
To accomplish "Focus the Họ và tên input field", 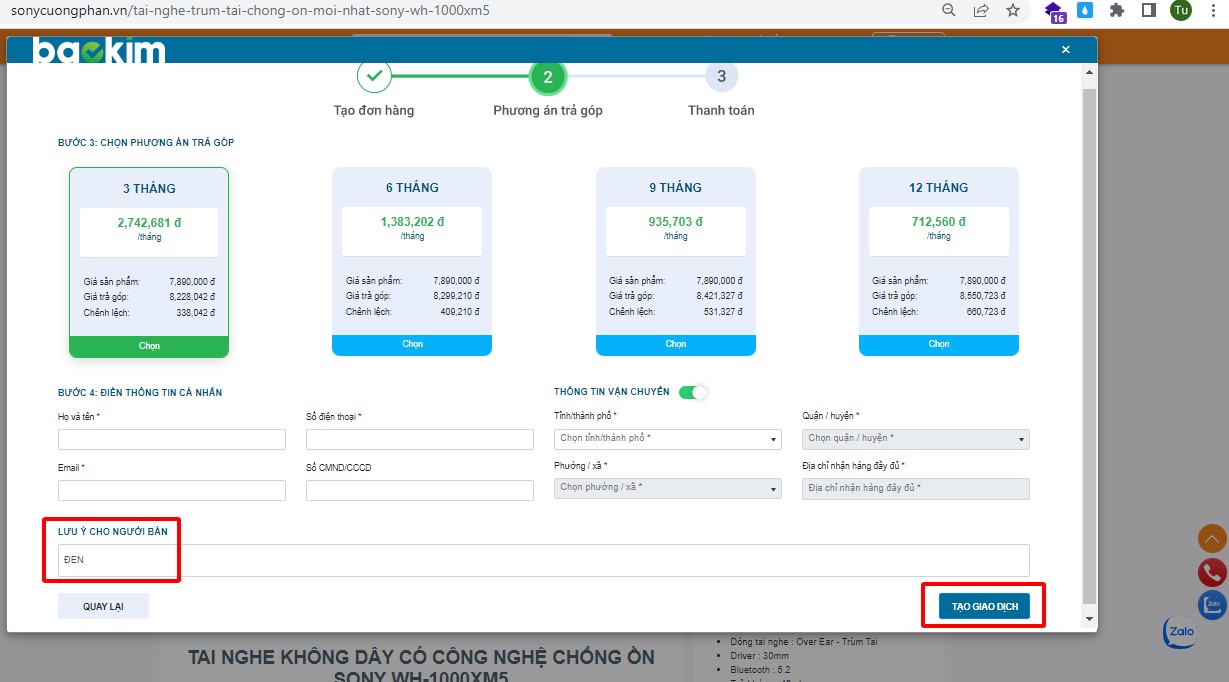I will click(172, 439).
